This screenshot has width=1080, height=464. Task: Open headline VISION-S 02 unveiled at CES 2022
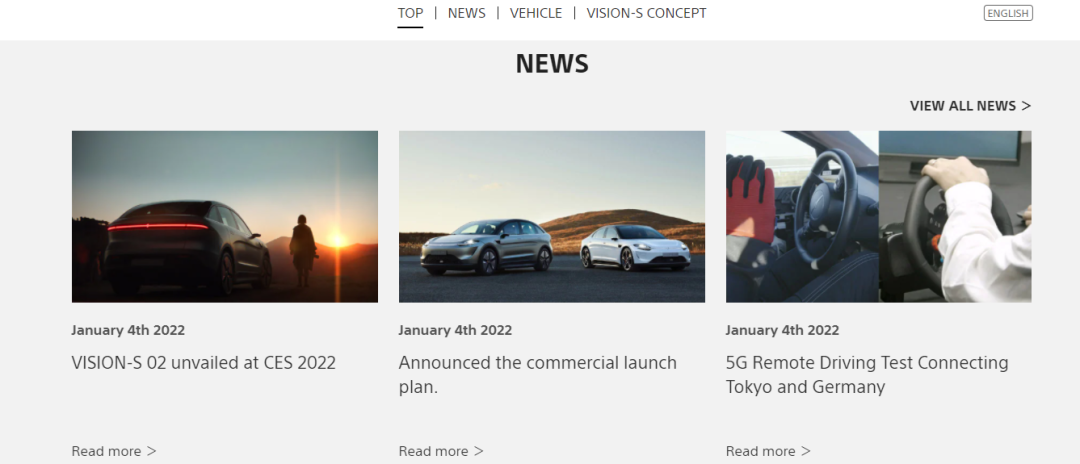click(203, 363)
